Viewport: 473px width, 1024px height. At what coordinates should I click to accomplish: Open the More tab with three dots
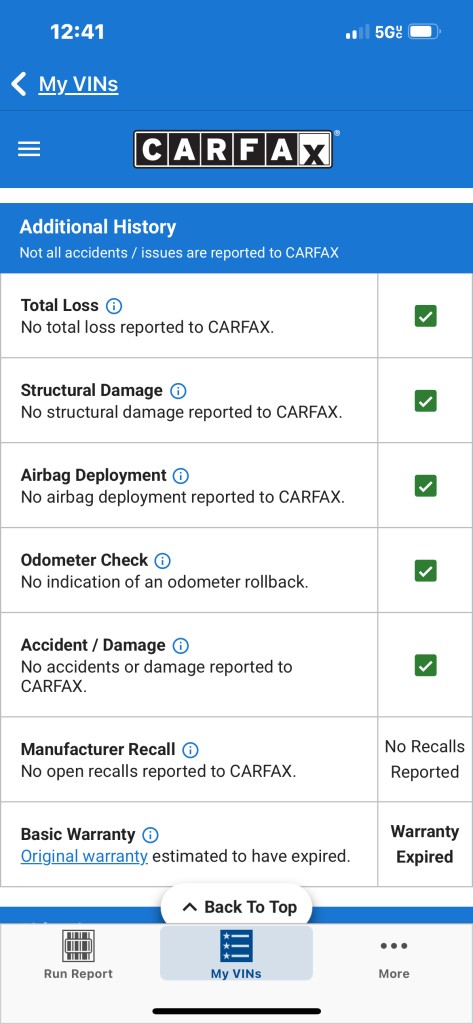(394, 959)
